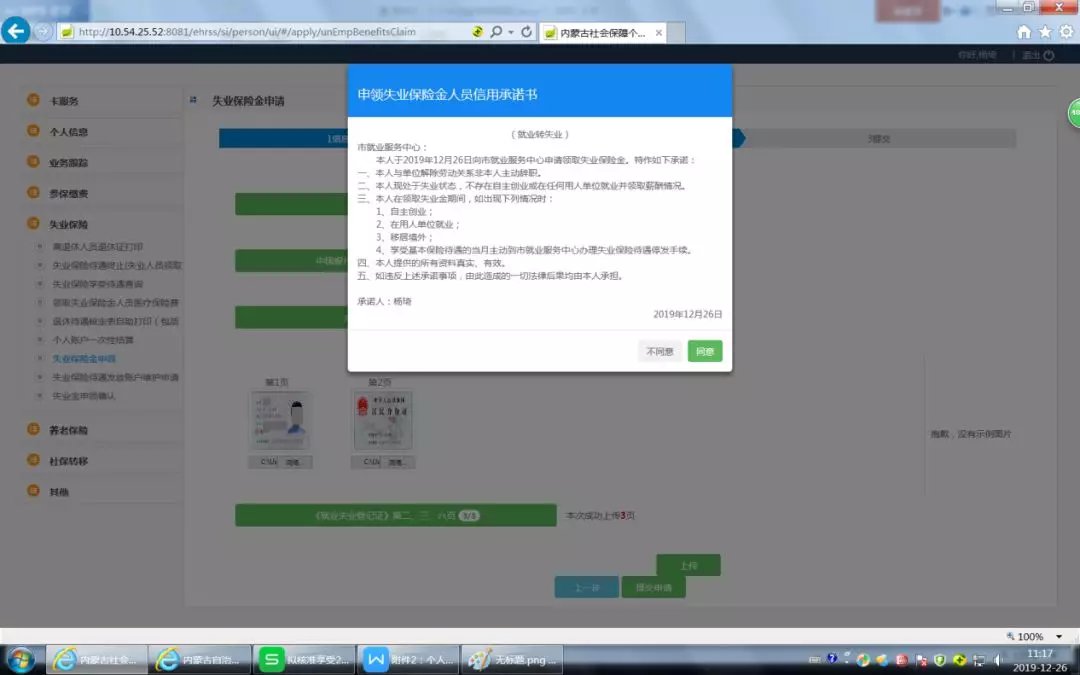Collapse the 失业保险 sidebar section
Screen dimensions: 1080x675
(68, 225)
